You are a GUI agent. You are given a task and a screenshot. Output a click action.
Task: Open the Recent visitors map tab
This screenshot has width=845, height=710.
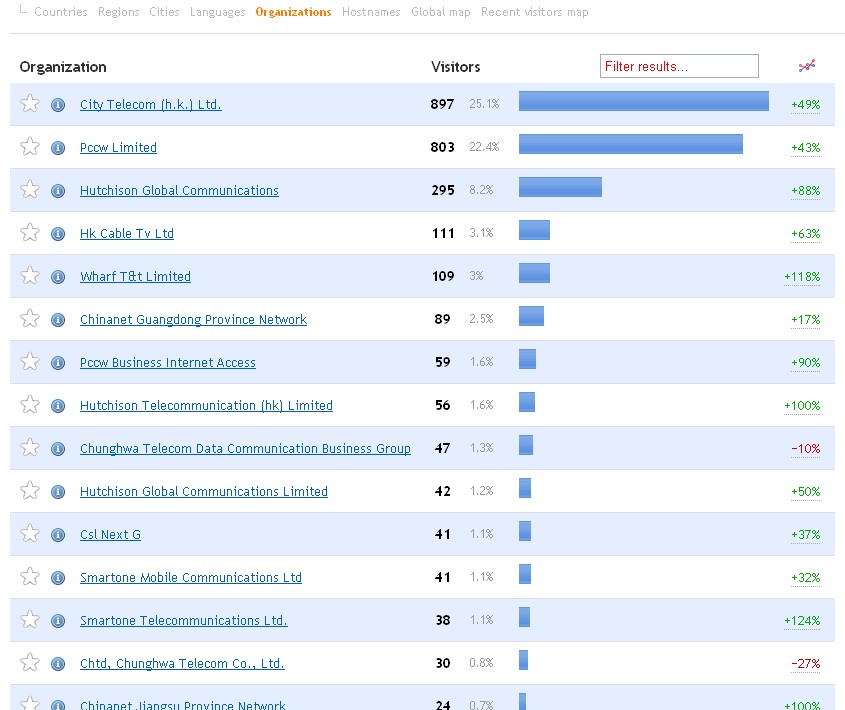point(535,12)
